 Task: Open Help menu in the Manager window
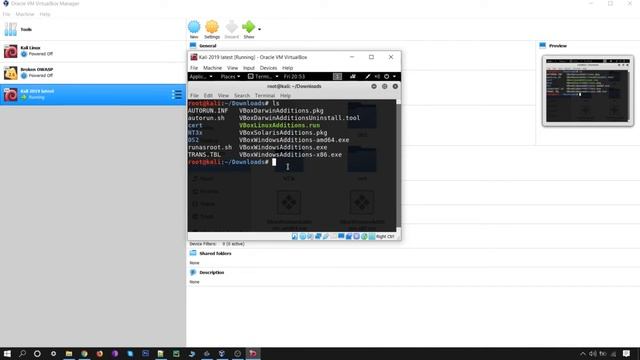click(45, 14)
